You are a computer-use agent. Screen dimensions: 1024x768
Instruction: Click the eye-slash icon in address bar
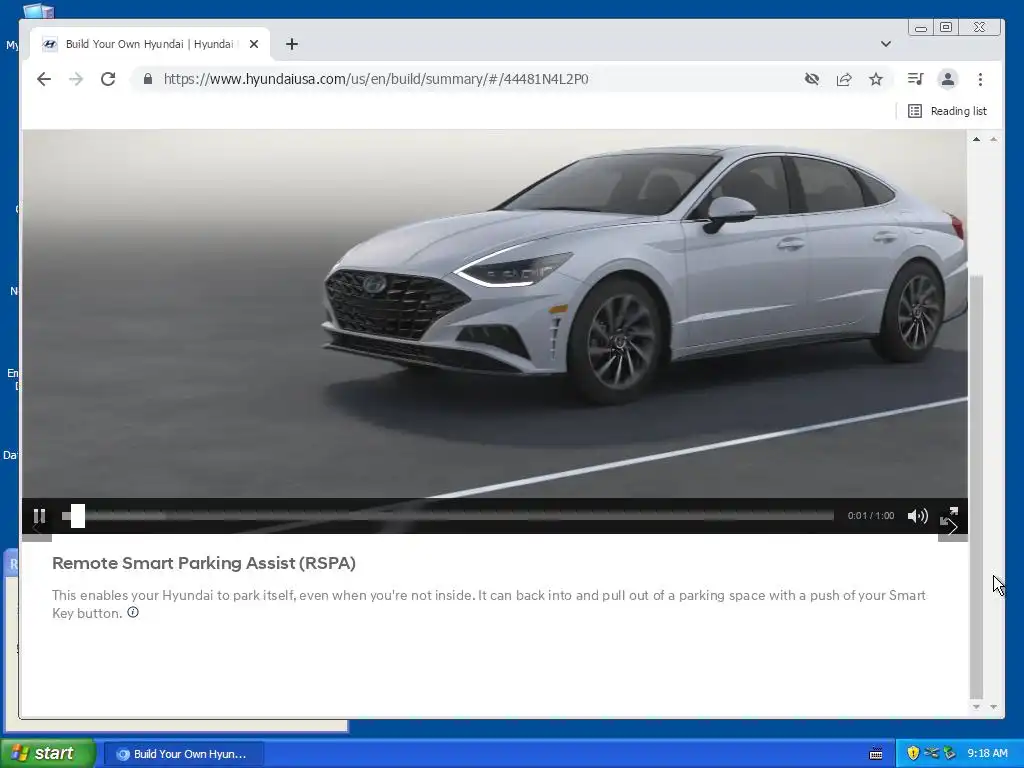(x=812, y=79)
